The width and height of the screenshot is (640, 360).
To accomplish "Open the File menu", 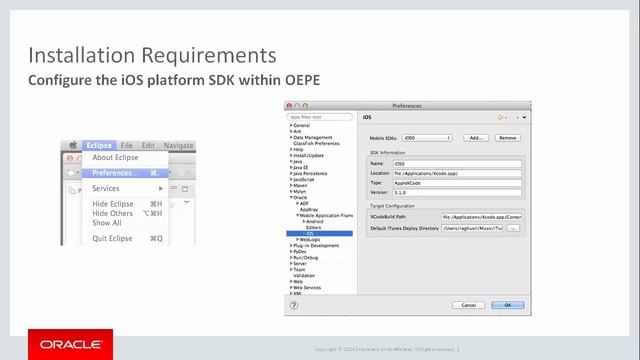I will coord(127,145).
